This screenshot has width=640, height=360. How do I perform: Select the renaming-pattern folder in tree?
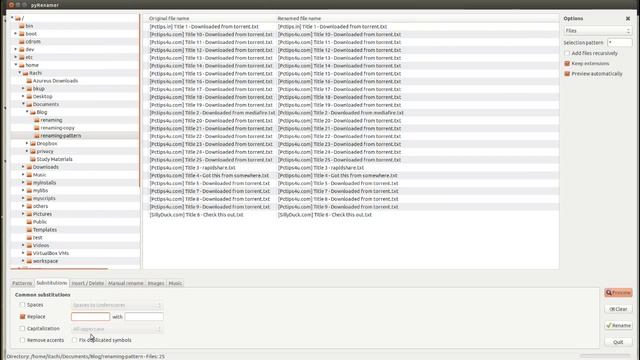tap(61, 136)
